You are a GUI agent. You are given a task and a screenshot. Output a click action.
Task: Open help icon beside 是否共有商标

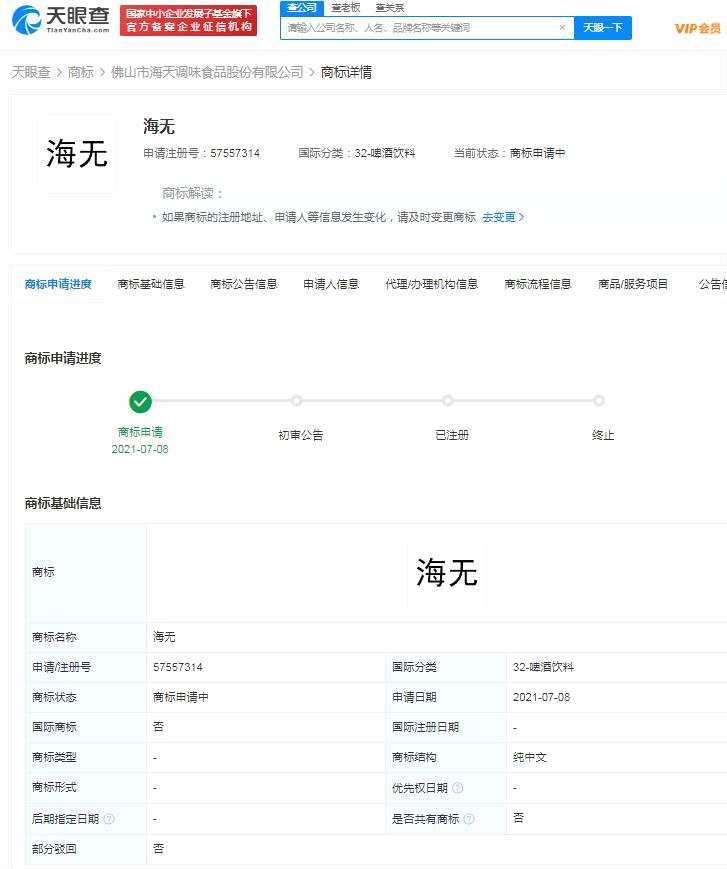point(469,819)
